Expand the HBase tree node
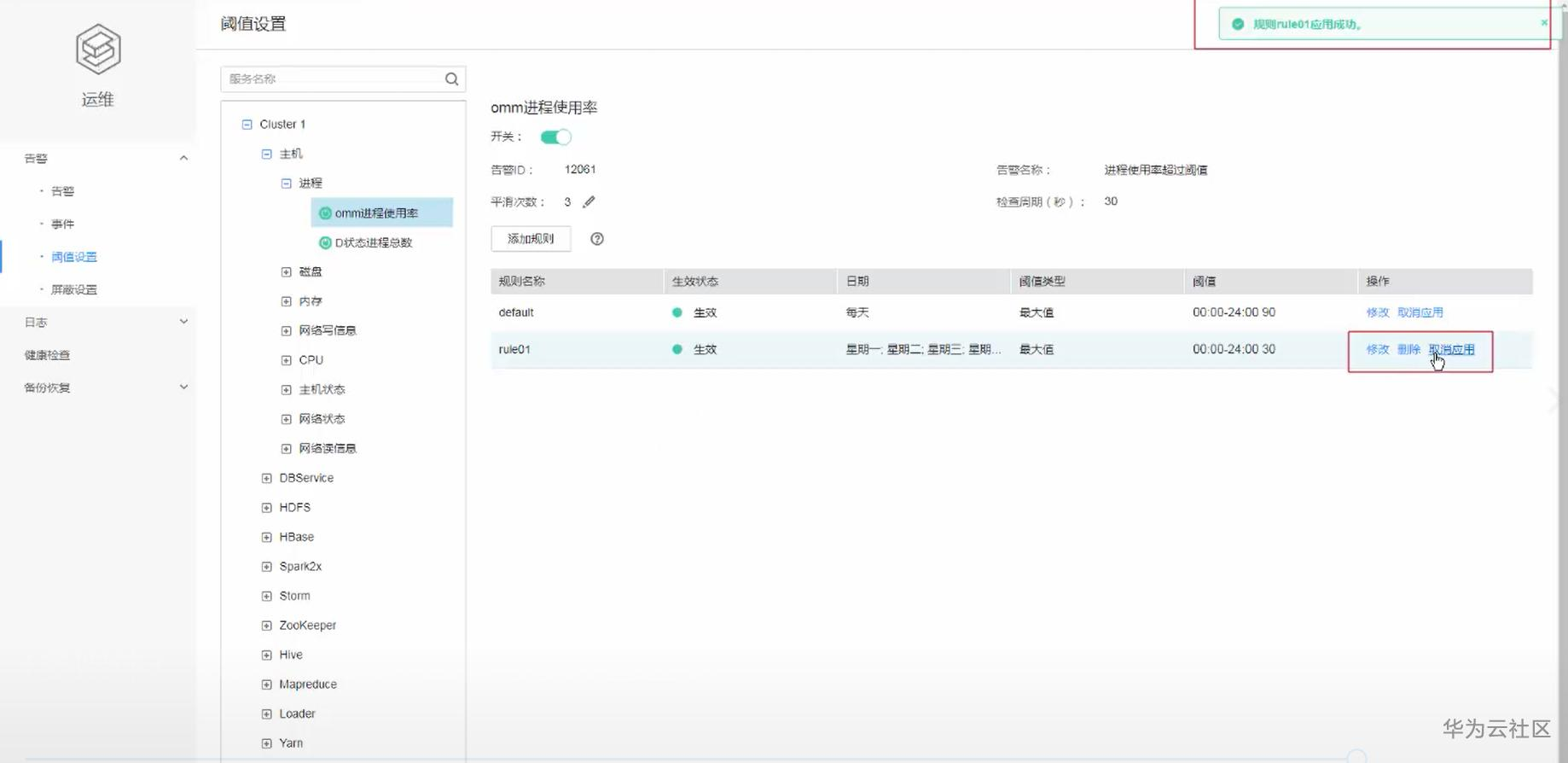Viewport: 1568px width, 763px height. pos(266,537)
